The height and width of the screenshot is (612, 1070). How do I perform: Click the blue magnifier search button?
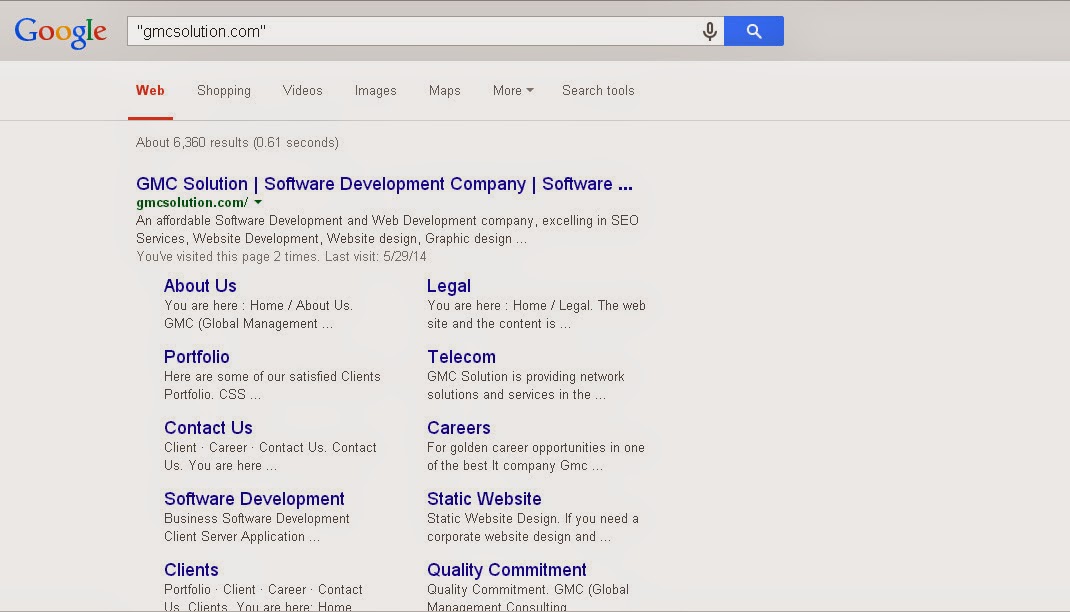[753, 31]
